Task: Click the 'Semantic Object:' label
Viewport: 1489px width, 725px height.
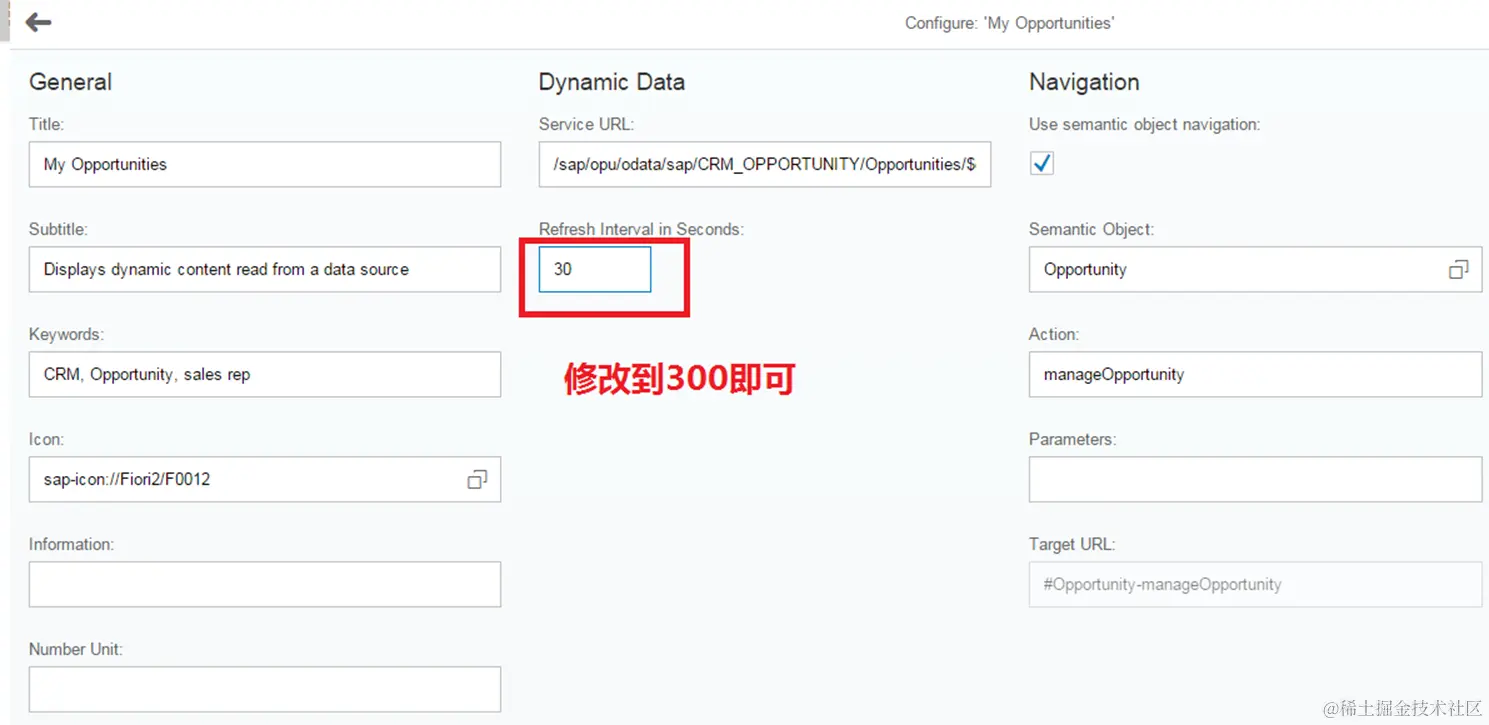Action: [x=1091, y=229]
